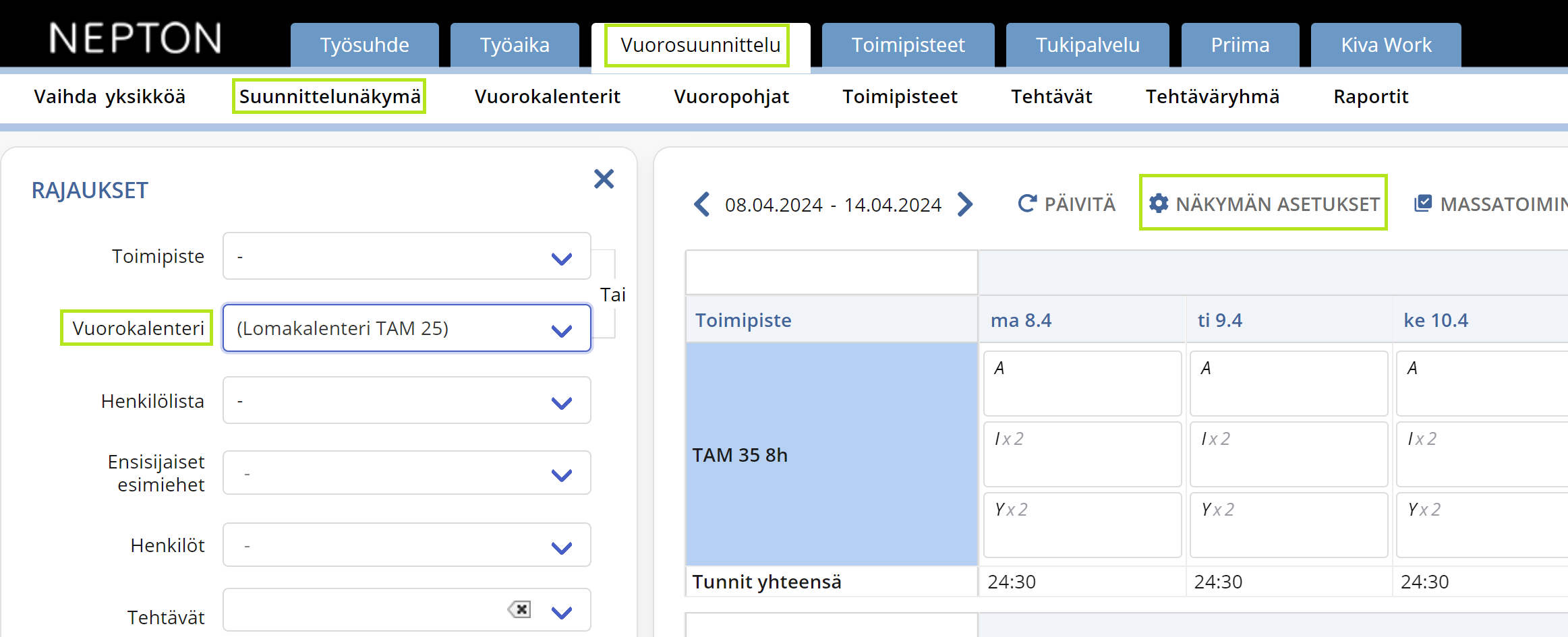Viewport: 1568px width, 637px height.
Task: Open shift Y x 2 on ti 9.4
Action: [x=1289, y=524]
